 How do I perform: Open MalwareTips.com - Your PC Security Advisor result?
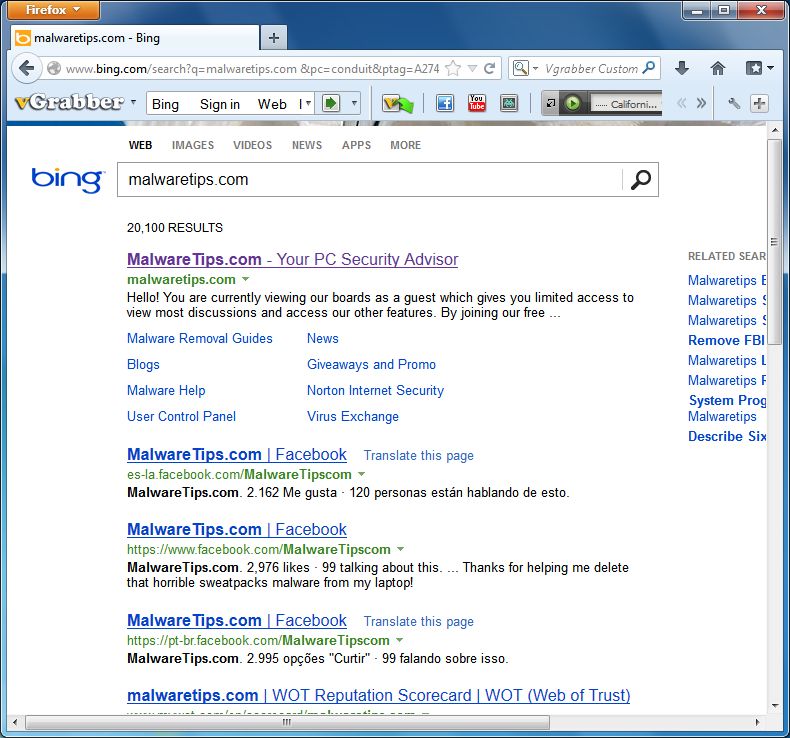(292, 259)
